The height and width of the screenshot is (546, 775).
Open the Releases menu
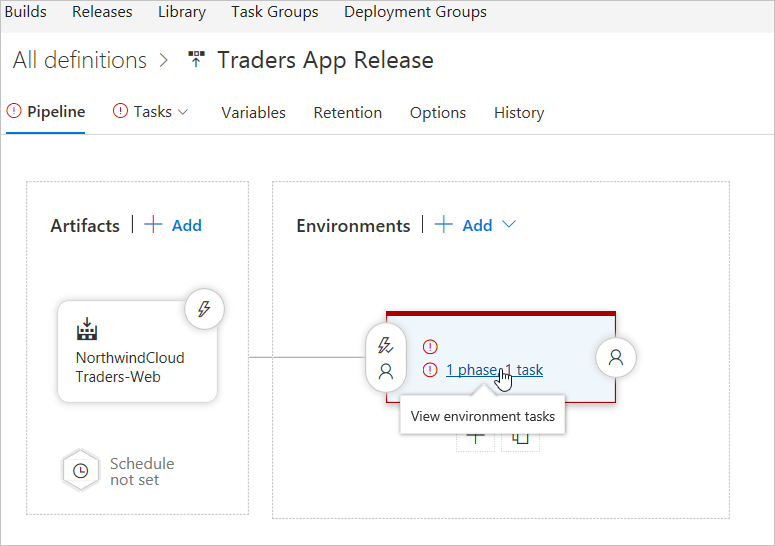click(102, 11)
